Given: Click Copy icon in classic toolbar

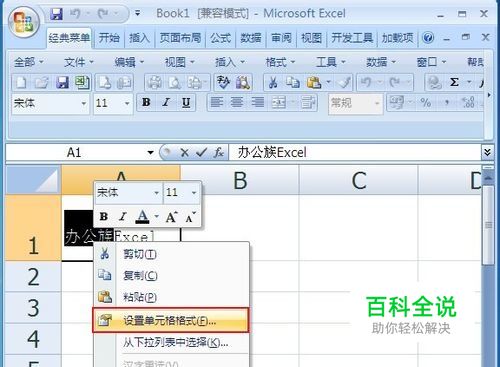Looking at the screenshot, I should click(293, 82).
